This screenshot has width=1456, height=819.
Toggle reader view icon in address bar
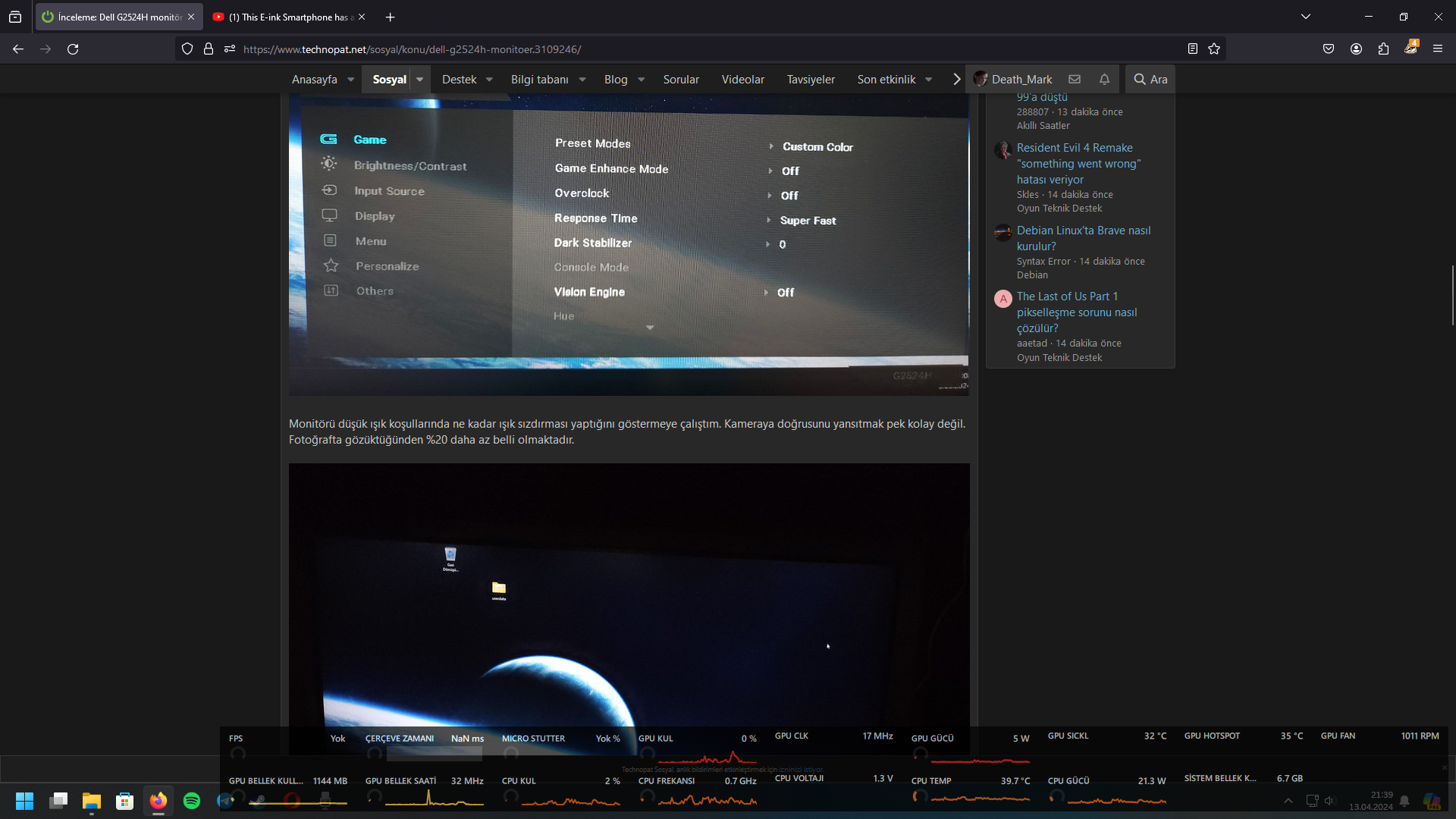1193,49
